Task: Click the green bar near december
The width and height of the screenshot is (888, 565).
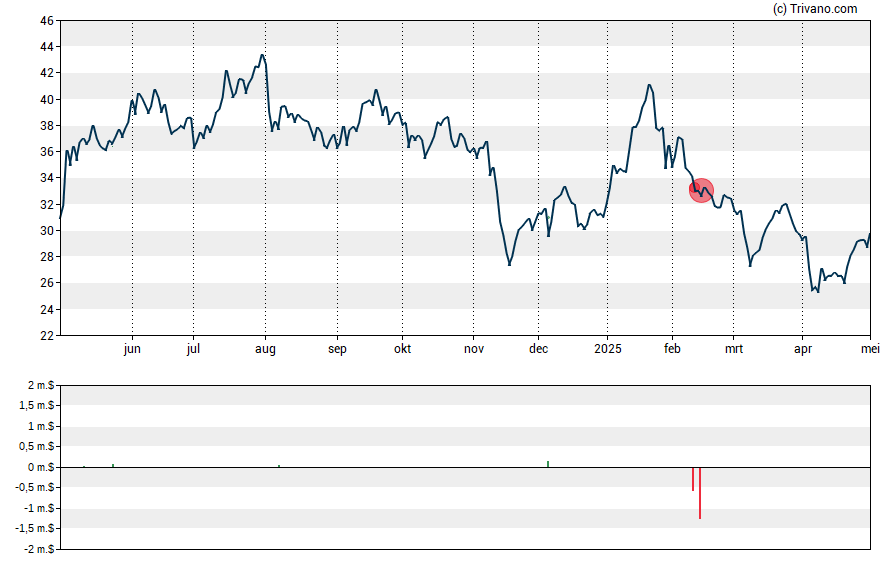Action: tap(548, 464)
